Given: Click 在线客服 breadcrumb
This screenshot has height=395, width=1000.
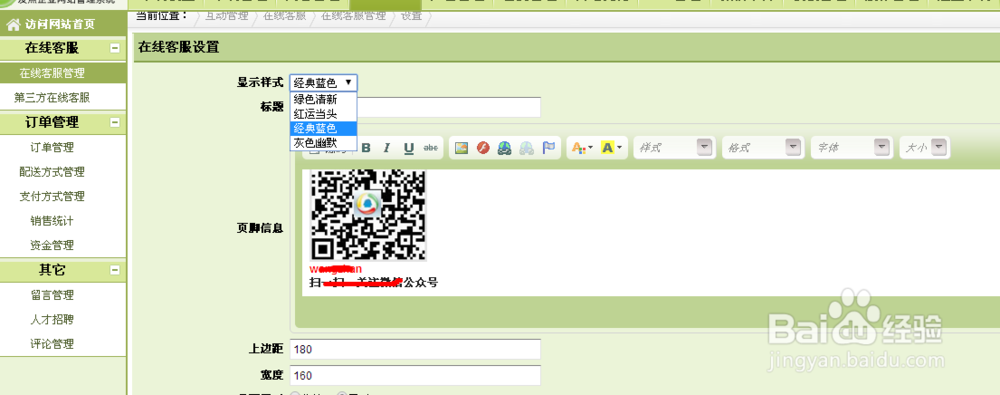Looking at the screenshot, I should (x=285, y=16).
